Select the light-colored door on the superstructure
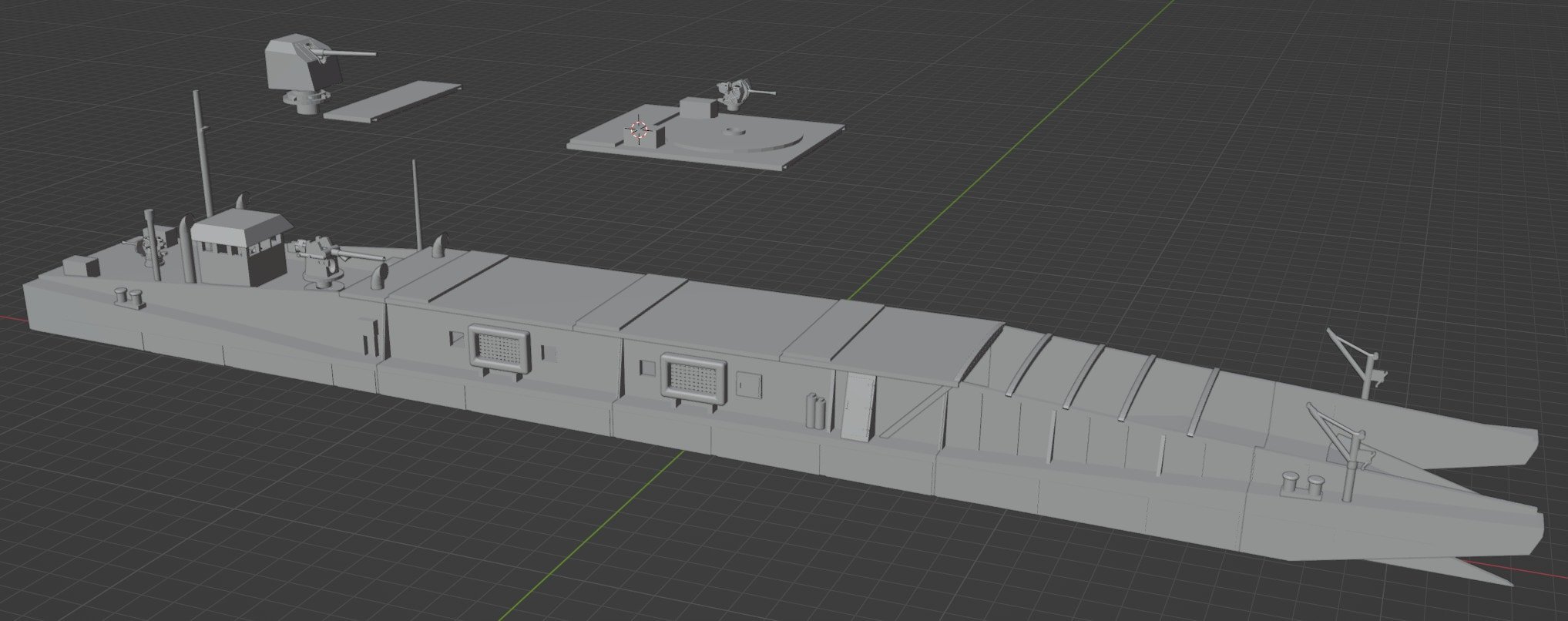This screenshot has width=1568, height=621. tap(858, 406)
